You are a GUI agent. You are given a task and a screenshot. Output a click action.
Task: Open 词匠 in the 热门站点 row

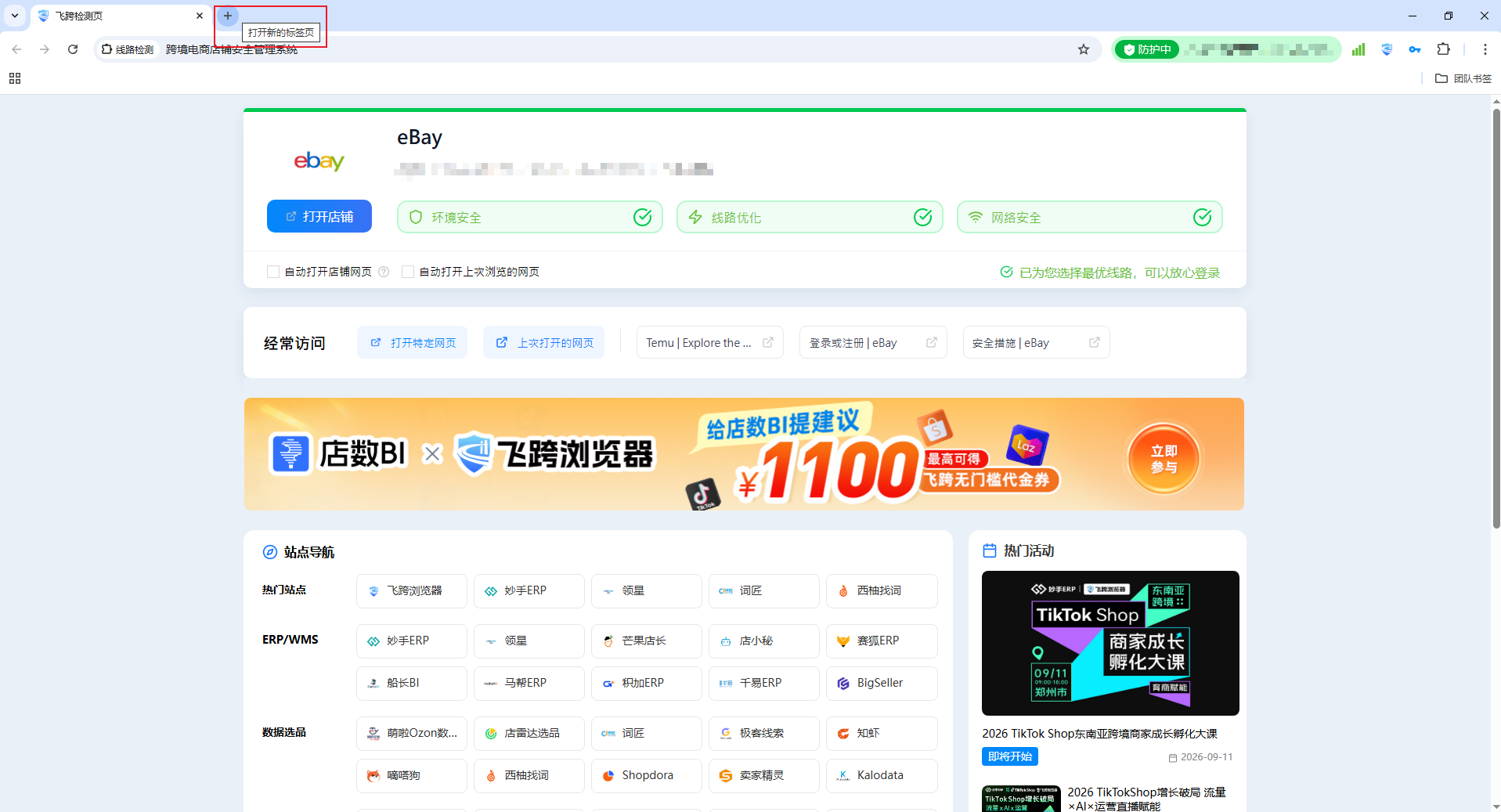(764, 591)
